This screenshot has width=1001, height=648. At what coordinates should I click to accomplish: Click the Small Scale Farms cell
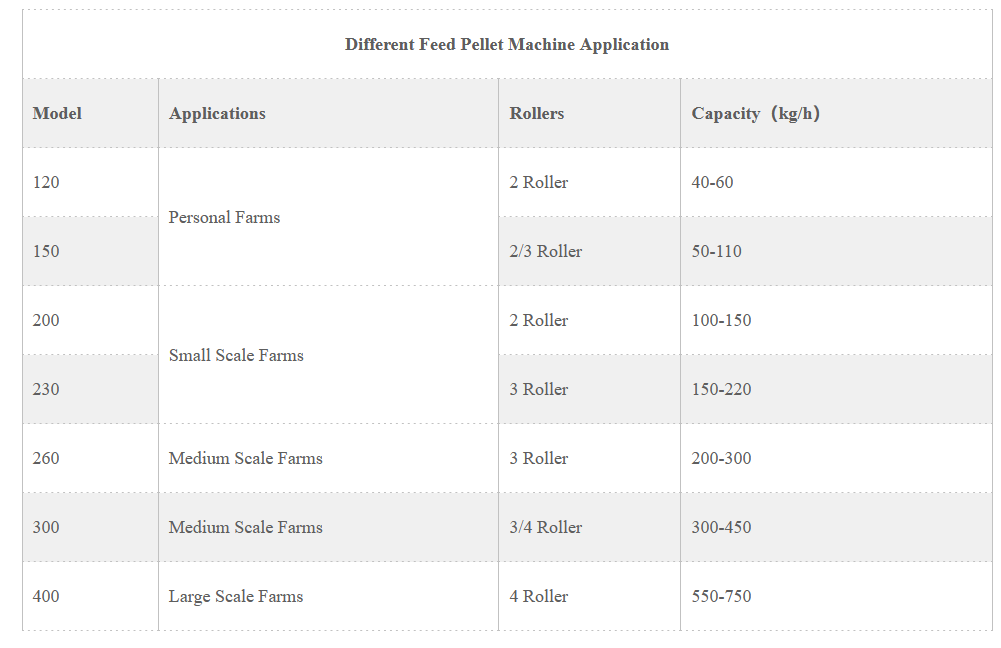pyautogui.click(x=236, y=355)
